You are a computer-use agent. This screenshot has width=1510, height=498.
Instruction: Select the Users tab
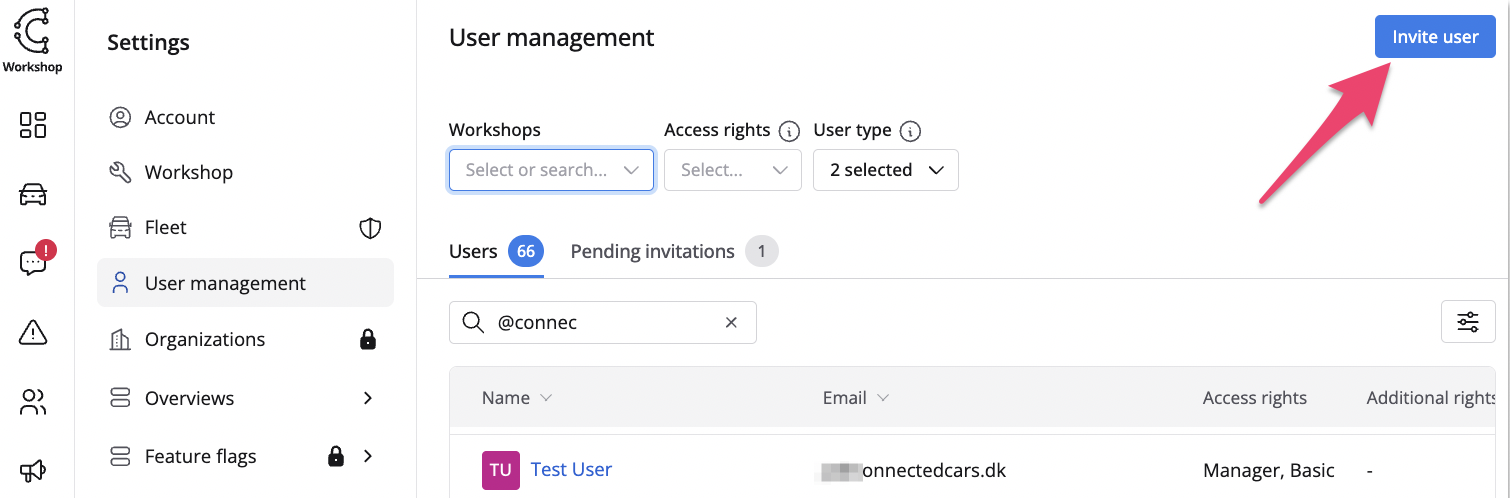pyautogui.click(x=474, y=252)
